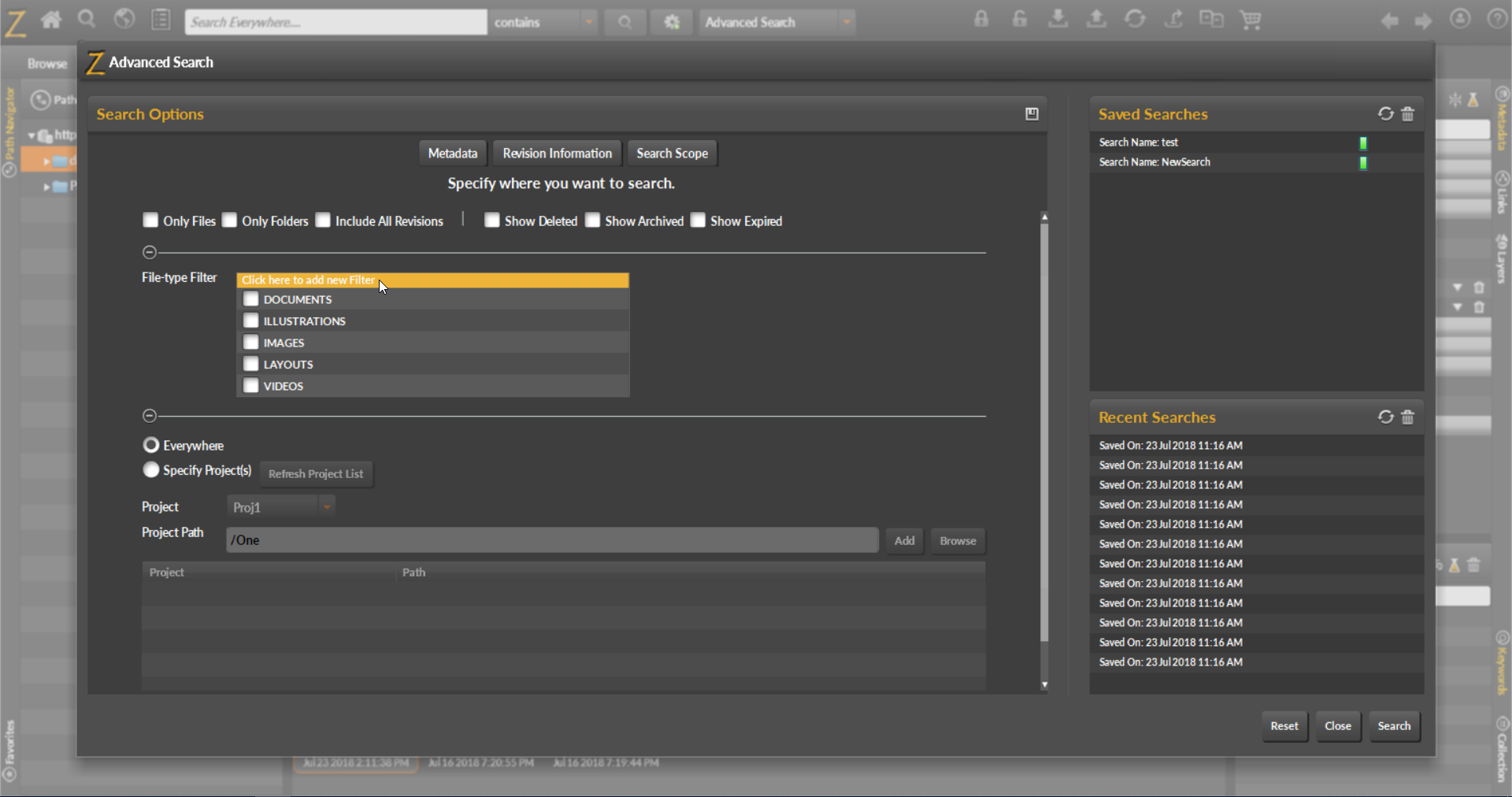Select the Specify Project(s) radio option
The width and height of the screenshot is (1512, 797).
[151, 469]
